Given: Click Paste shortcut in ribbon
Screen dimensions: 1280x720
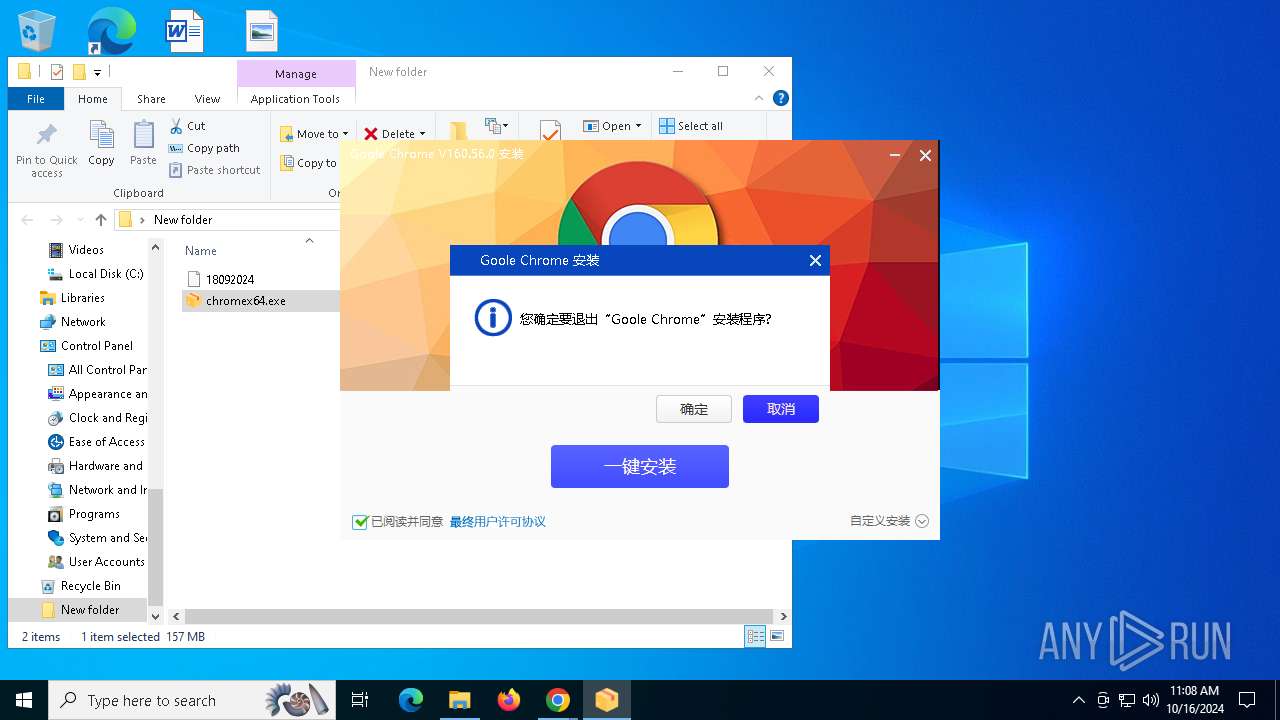Looking at the screenshot, I should pos(215,170).
